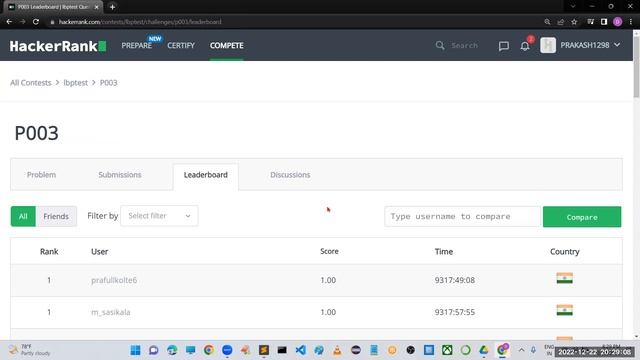Viewport: 640px width, 360px height.
Task: Open user prafullkolte6 profile
Action: coord(114,280)
